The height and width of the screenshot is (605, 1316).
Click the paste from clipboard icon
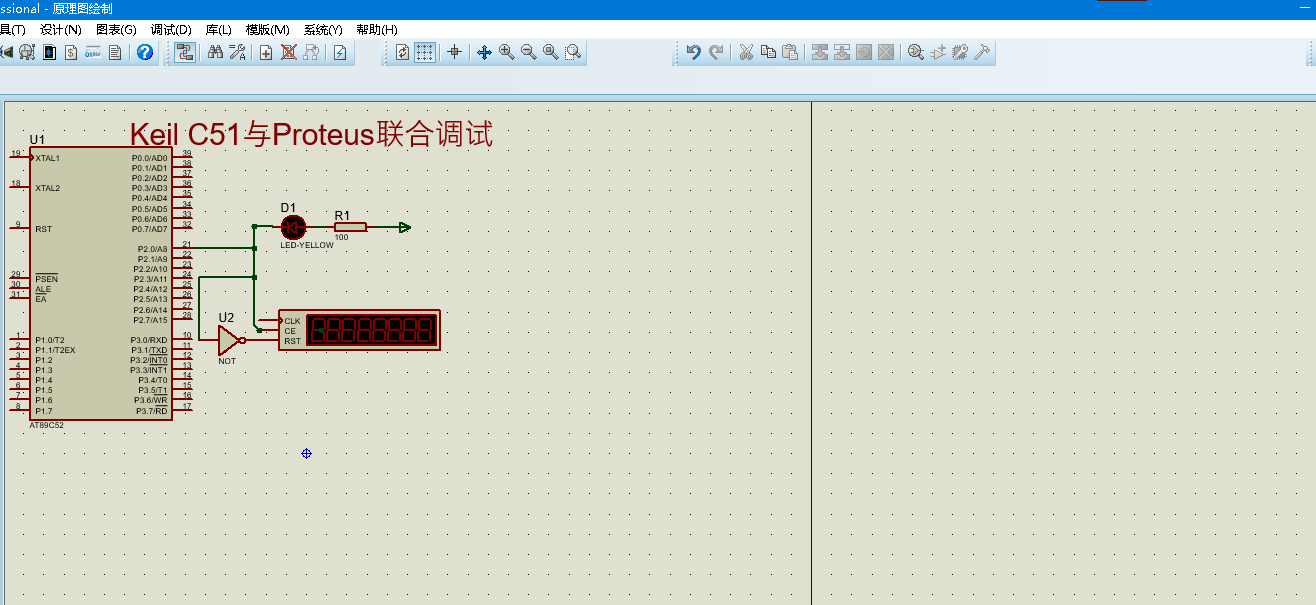[x=790, y=52]
